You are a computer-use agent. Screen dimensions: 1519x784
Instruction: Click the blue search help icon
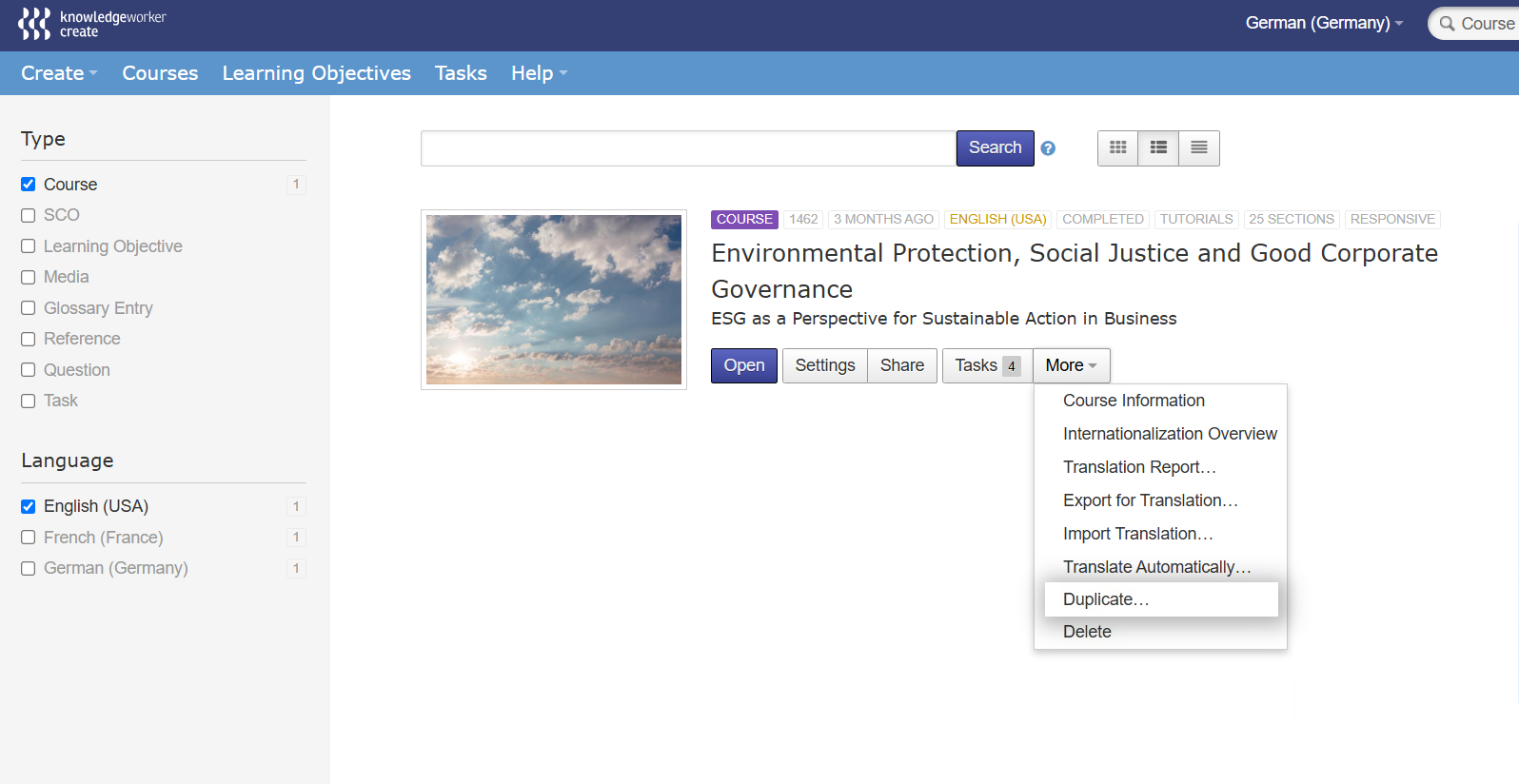[x=1048, y=148]
